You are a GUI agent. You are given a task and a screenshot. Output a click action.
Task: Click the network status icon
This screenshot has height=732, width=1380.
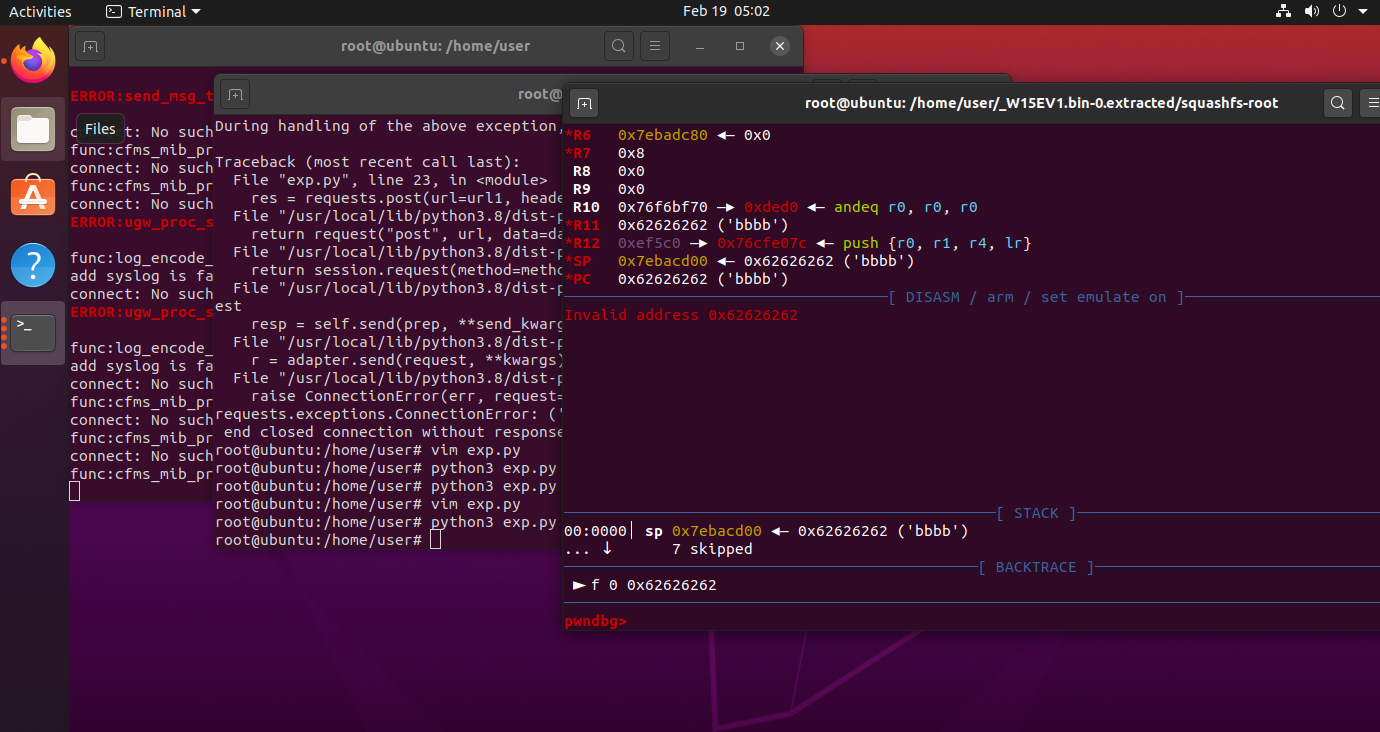click(1284, 12)
